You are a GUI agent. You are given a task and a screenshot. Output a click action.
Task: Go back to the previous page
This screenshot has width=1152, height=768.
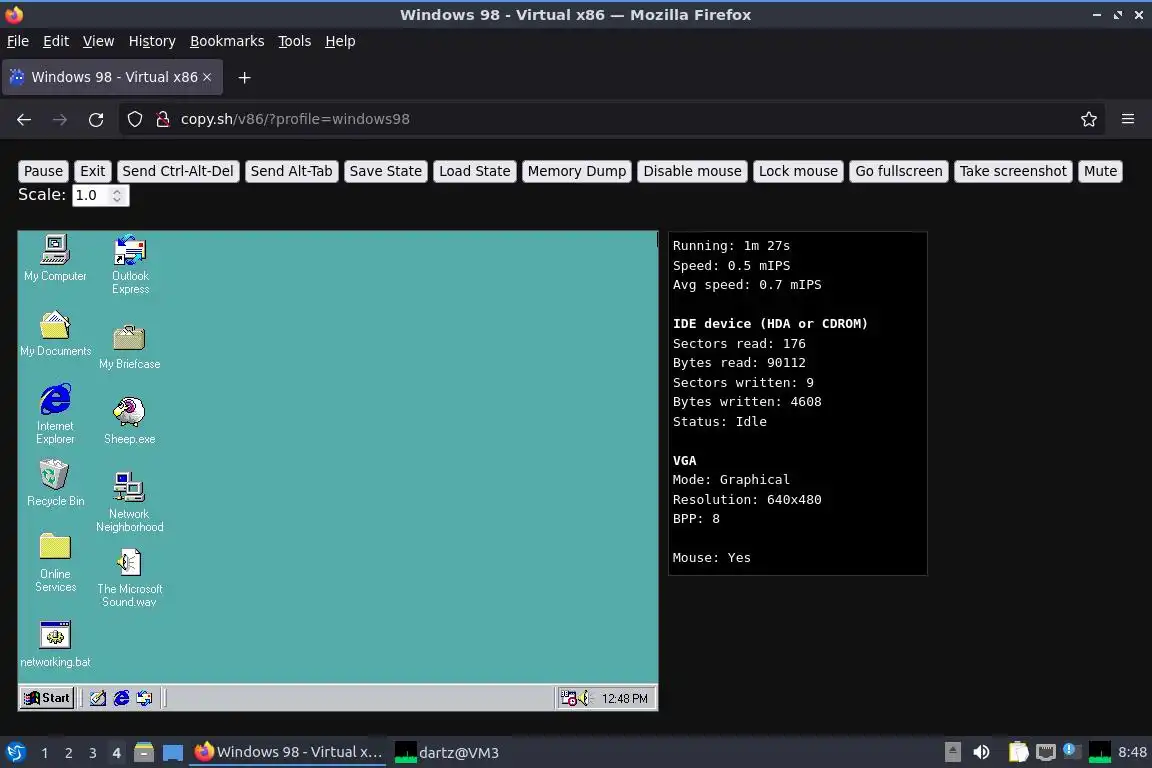pos(24,119)
